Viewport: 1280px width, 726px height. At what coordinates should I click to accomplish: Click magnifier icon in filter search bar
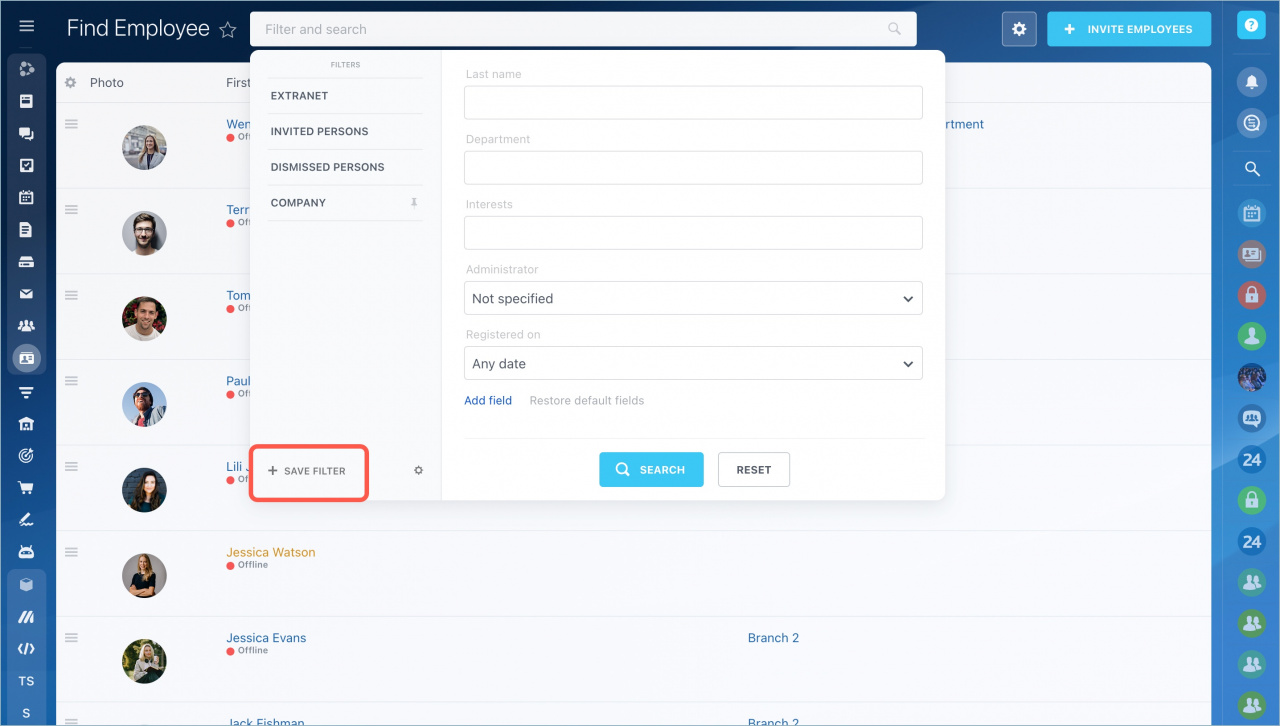(x=894, y=29)
